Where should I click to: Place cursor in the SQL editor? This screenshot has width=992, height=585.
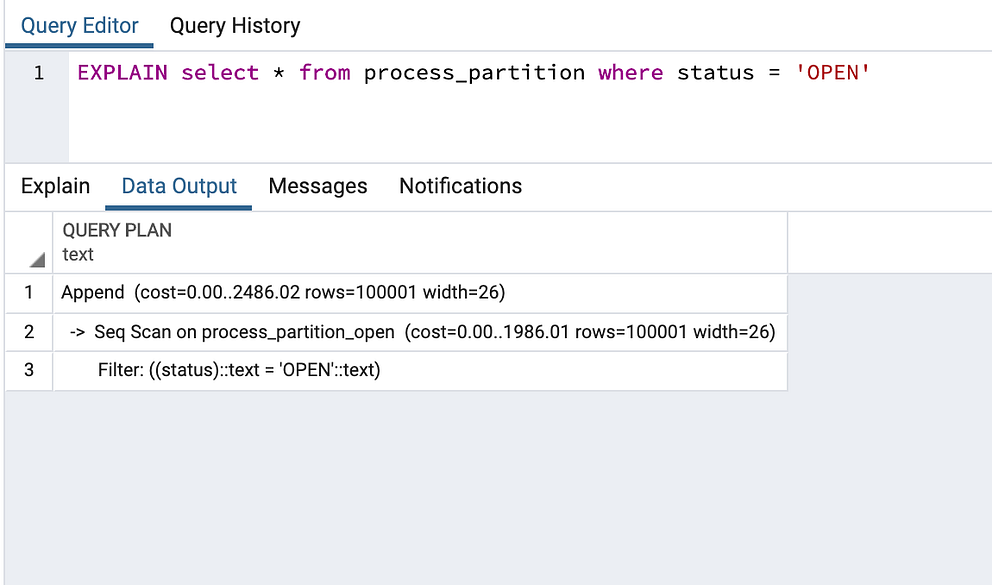[500, 110]
